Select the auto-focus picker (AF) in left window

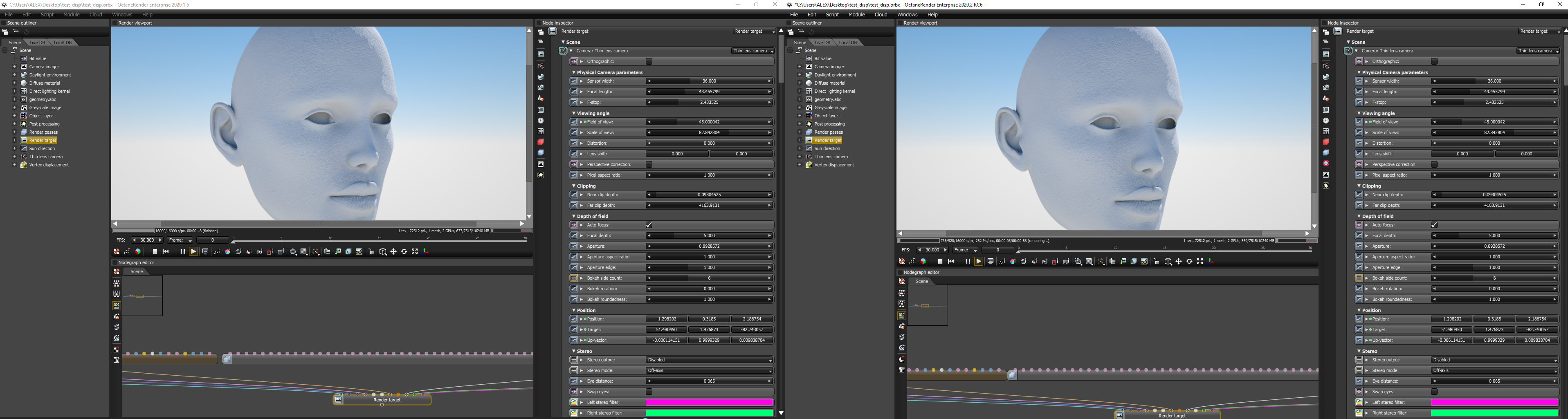[217, 252]
